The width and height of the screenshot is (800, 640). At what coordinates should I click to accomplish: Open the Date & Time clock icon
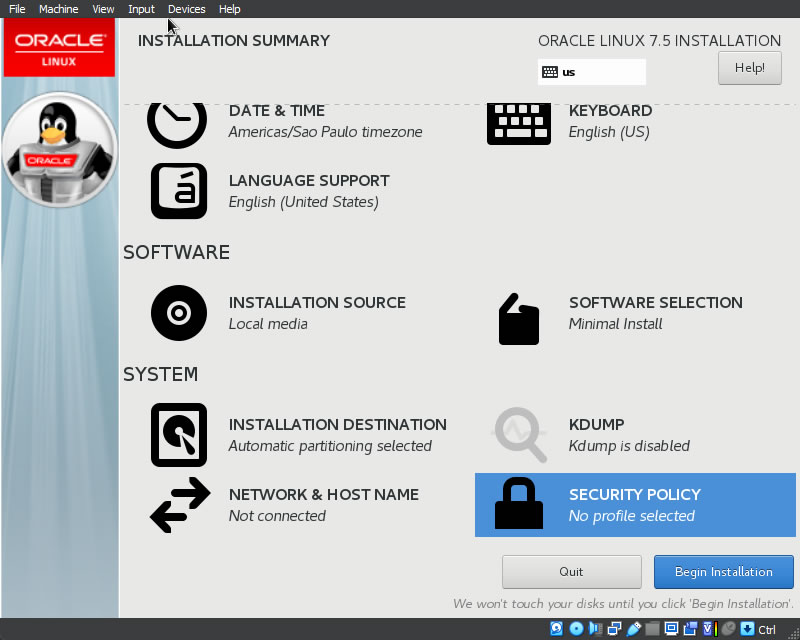(177, 125)
